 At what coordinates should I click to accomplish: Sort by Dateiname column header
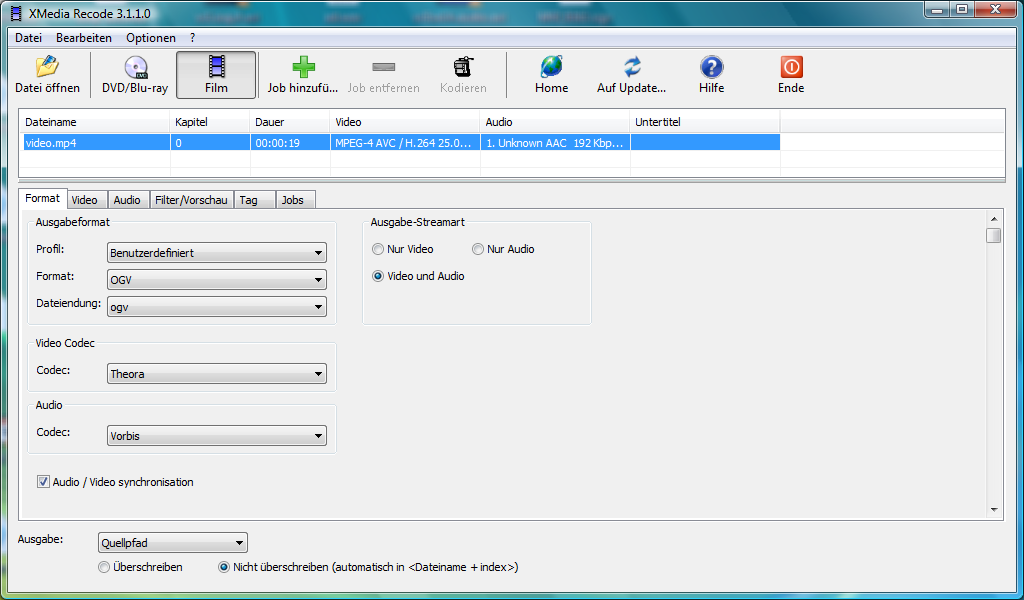pos(95,122)
